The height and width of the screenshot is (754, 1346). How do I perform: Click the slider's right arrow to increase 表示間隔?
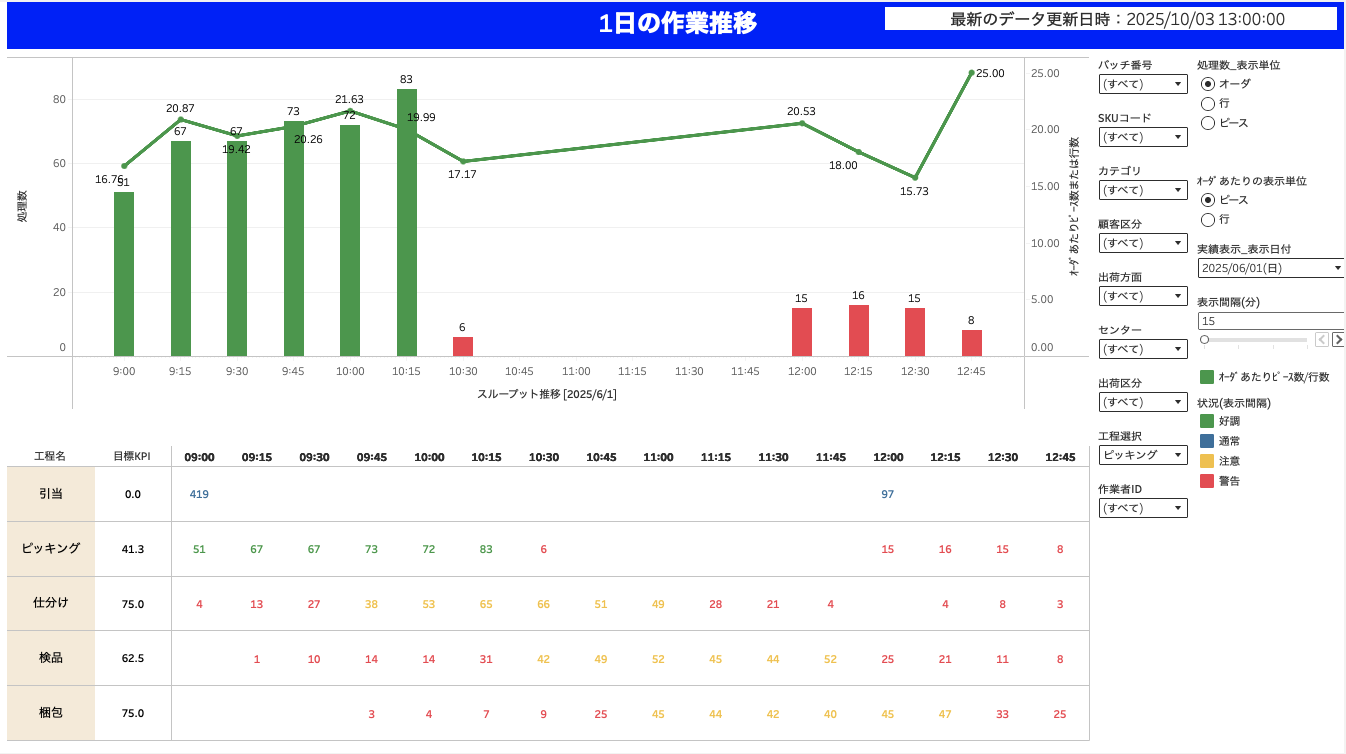[1338, 340]
